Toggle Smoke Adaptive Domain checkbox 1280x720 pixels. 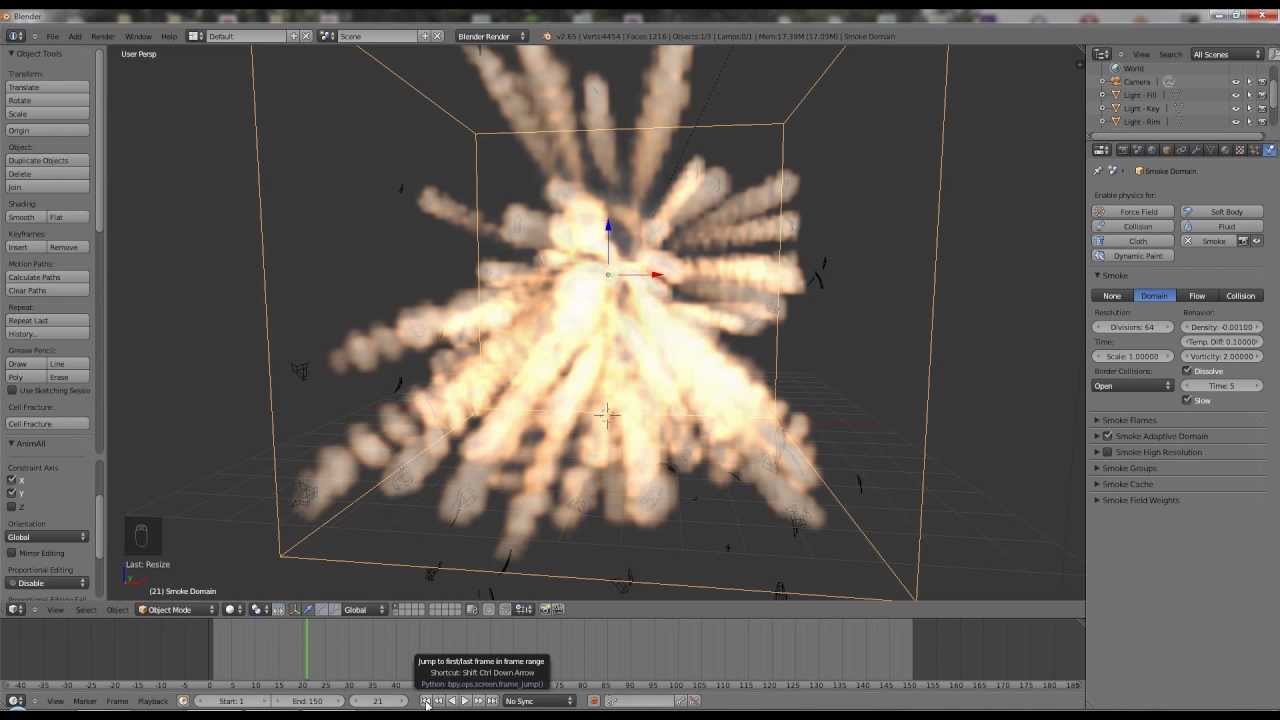[x=1108, y=436]
